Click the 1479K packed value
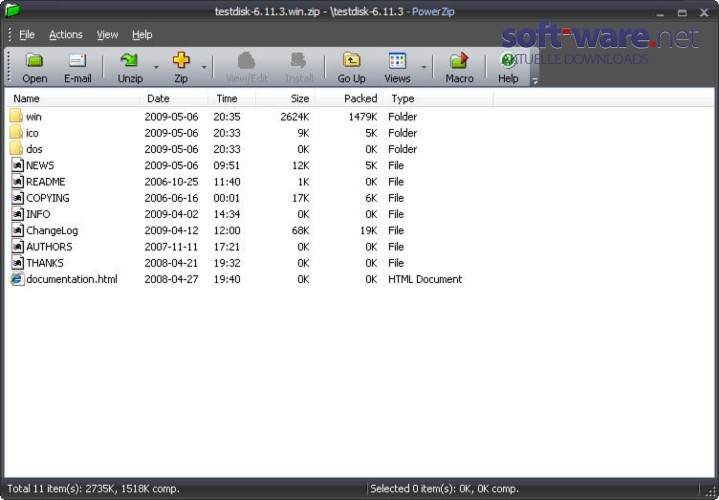Viewport: 719px width, 500px height. 363,117
